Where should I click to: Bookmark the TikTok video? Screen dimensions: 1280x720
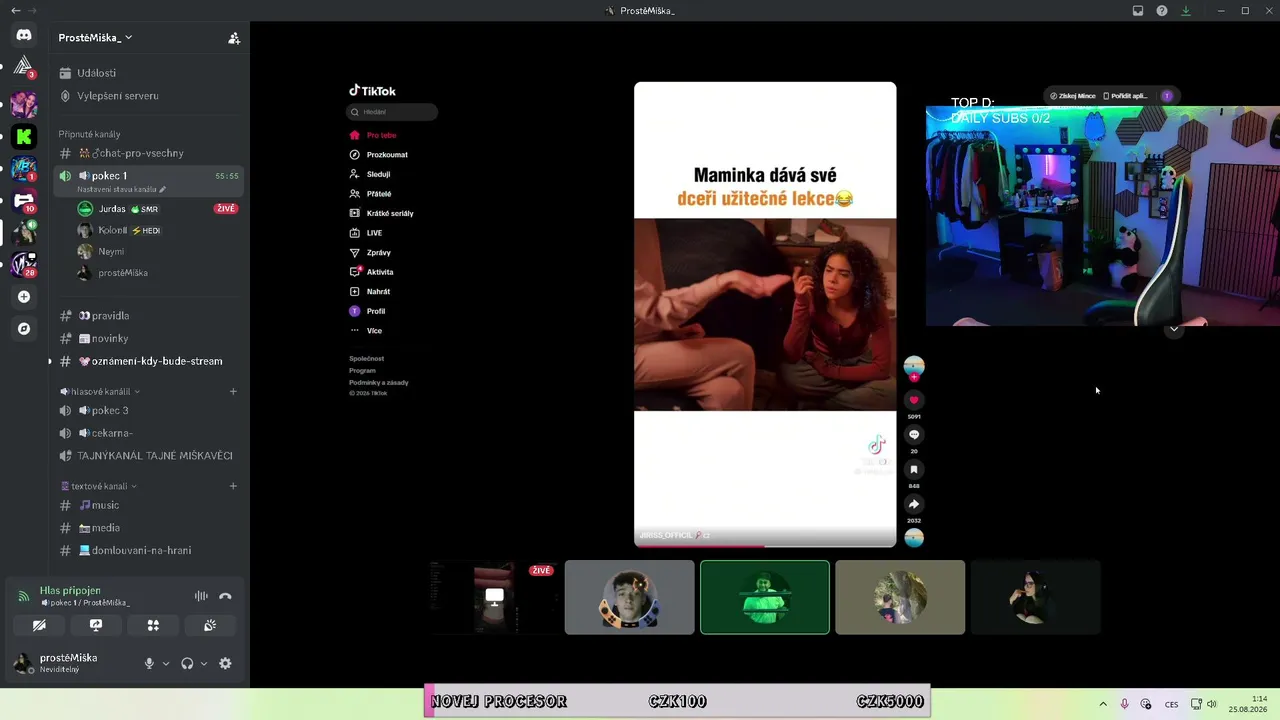coord(913,469)
